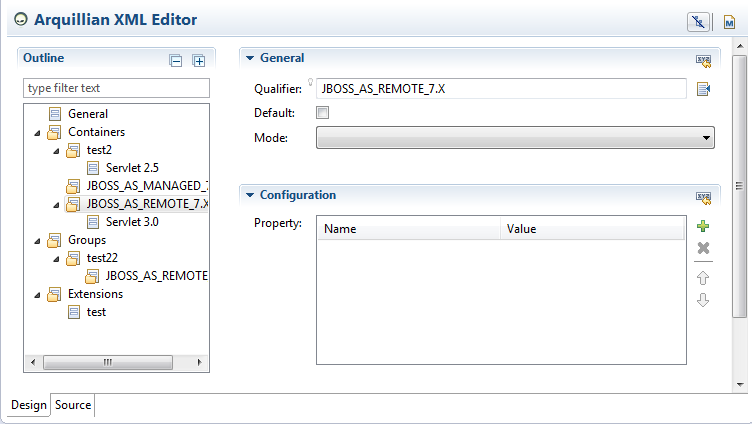Switch to the Source tab
Viewport: 752px width, 424px height.
click(73, 405)
